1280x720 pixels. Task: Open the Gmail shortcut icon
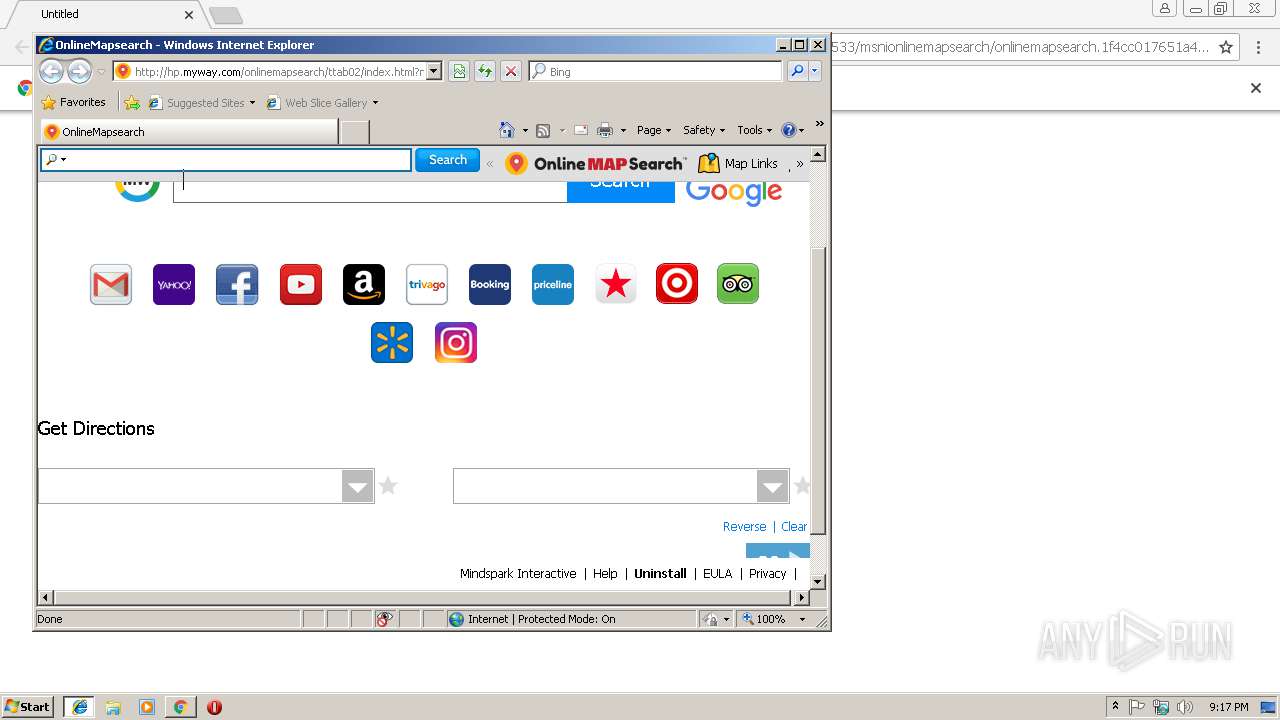pyautogui.click(x=111, y=285)
